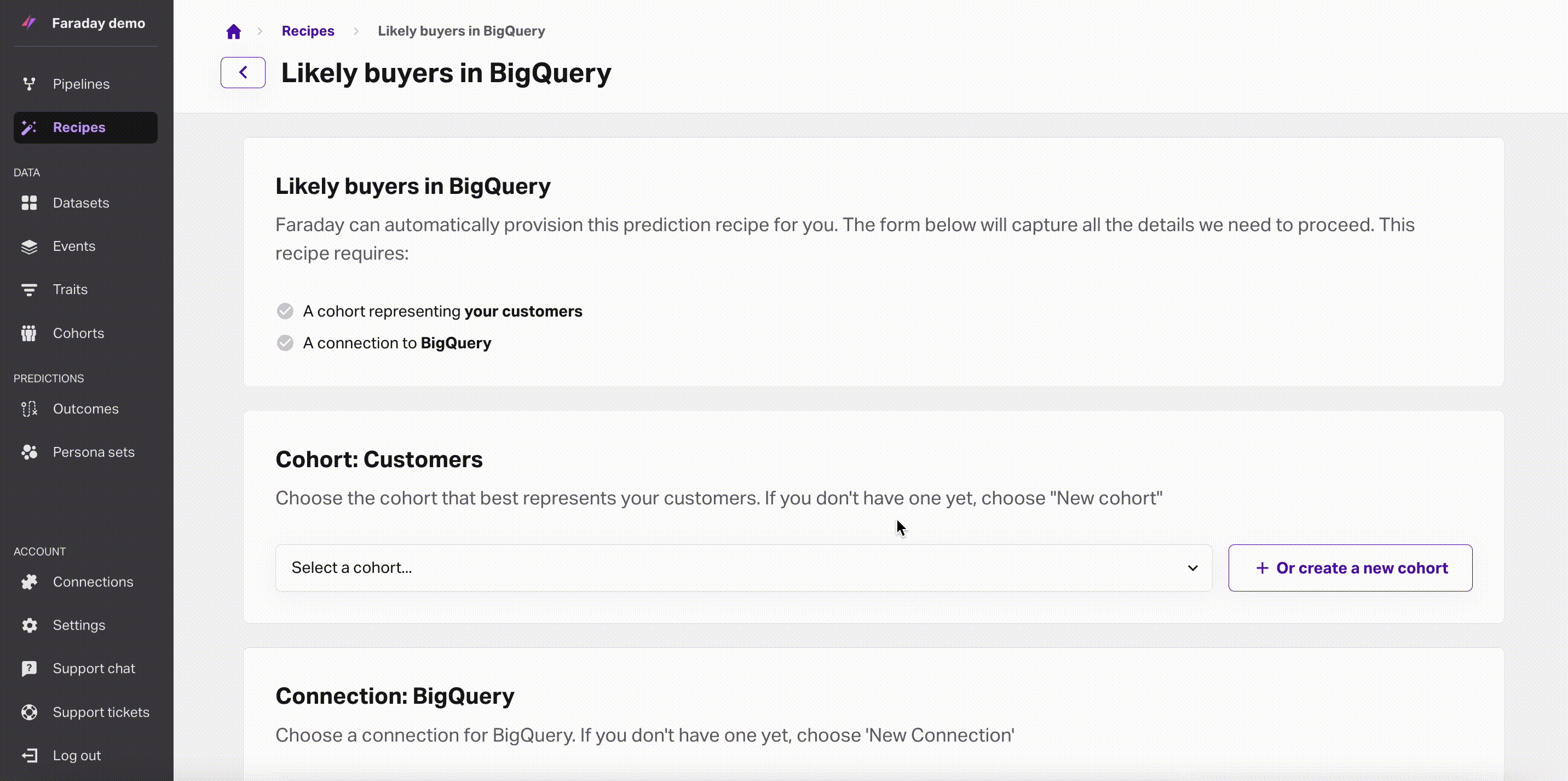Click the Recipes breadcrumb link

pos(308,31)
